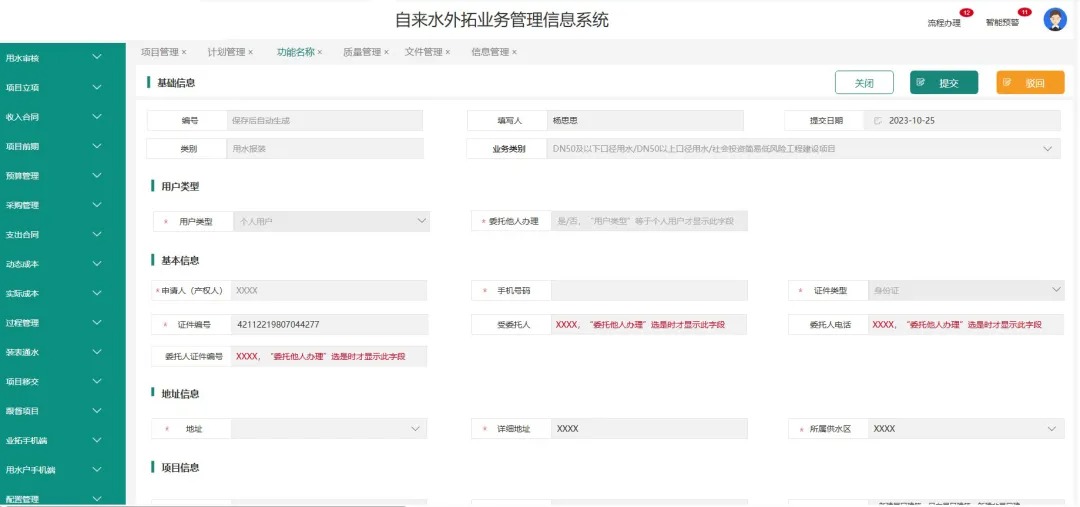Click the 用户类型 section heading
Screen dimensions: 1080x507
(180, 187)
